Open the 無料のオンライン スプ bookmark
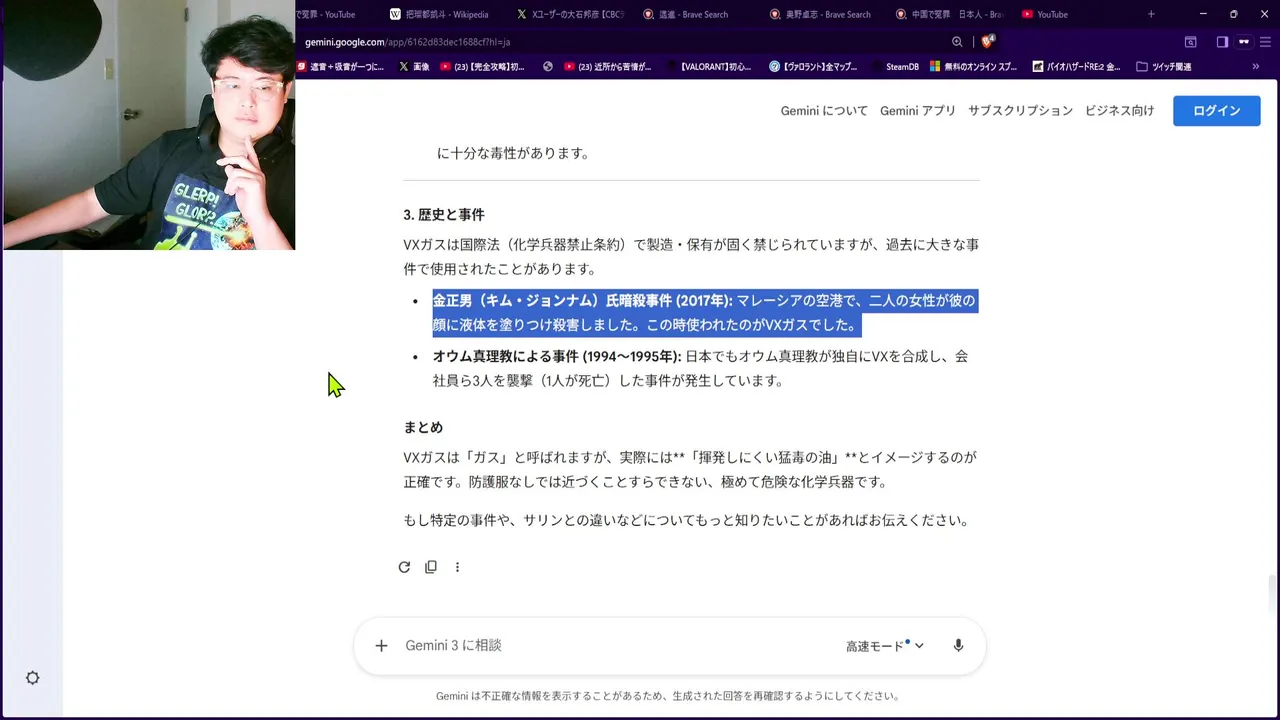1280x720 pixels. (x=973, y=67)
